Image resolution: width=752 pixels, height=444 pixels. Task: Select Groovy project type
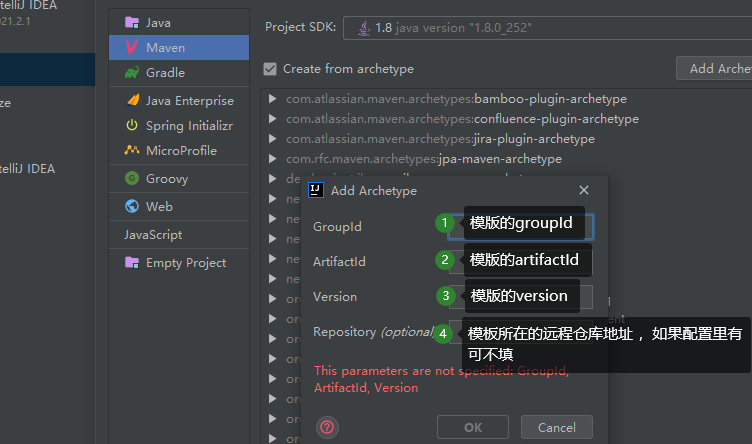tap(179, 178)
